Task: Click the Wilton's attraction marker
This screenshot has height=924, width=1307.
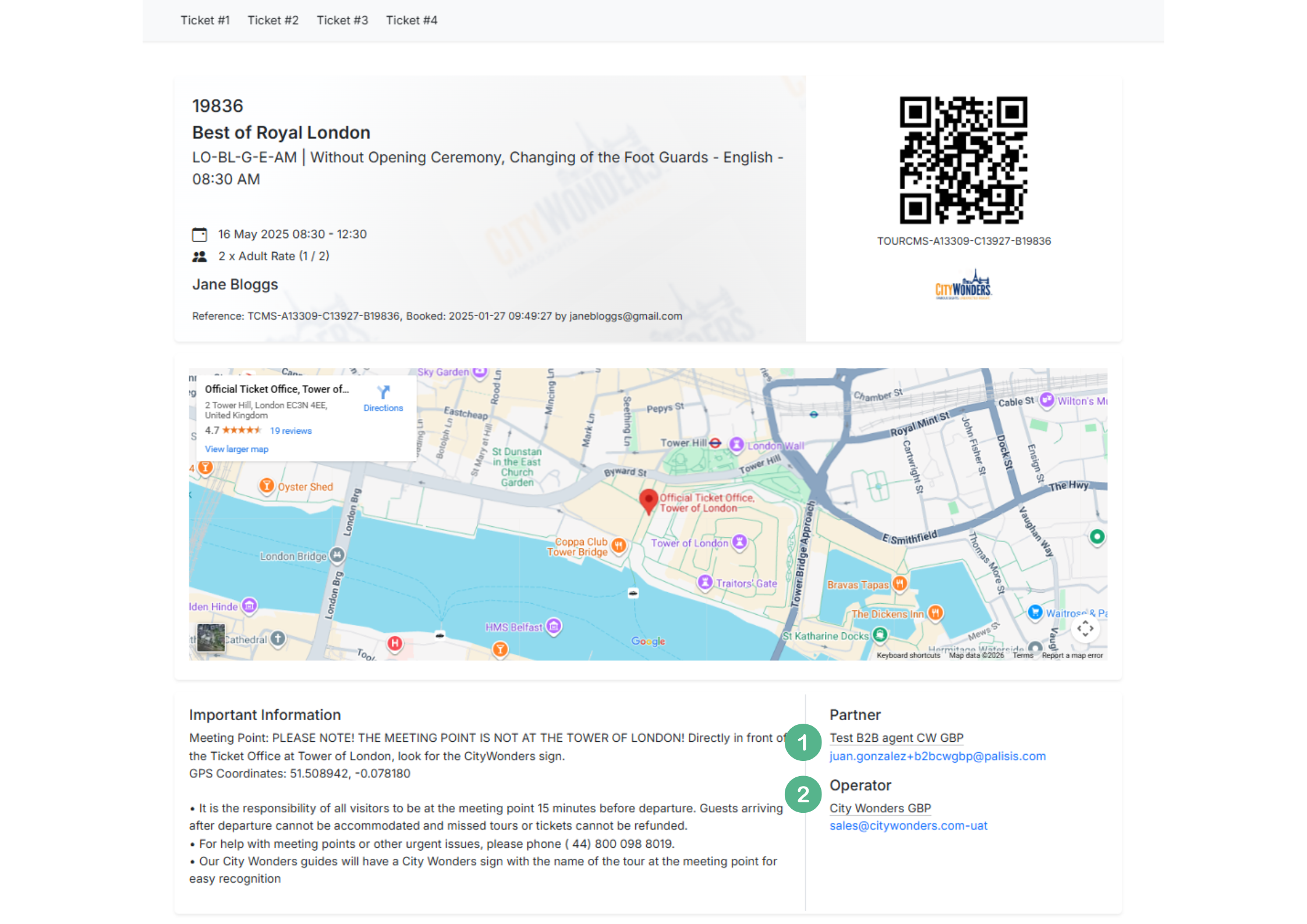Action: pos(1047,400)
